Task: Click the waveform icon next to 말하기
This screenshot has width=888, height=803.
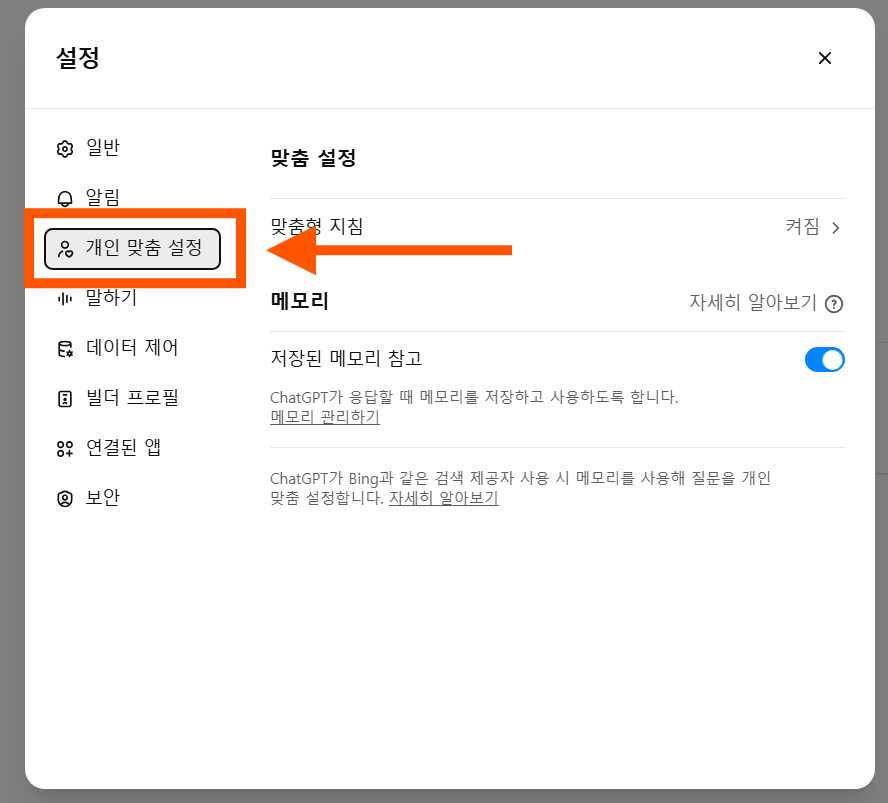Action: pyautogui.click(x=65, y=298)
